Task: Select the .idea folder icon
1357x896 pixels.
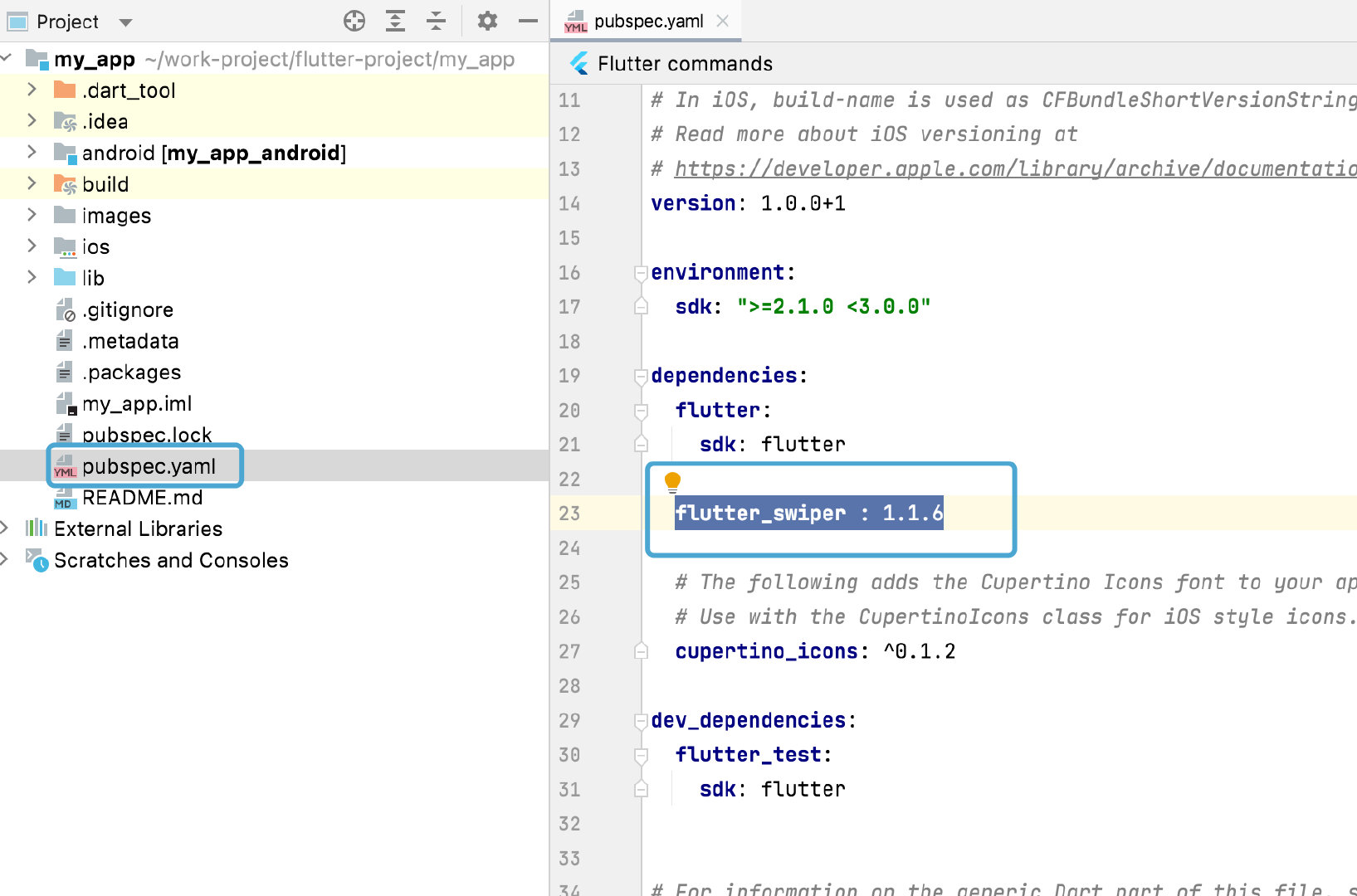Action: [65, 122]
